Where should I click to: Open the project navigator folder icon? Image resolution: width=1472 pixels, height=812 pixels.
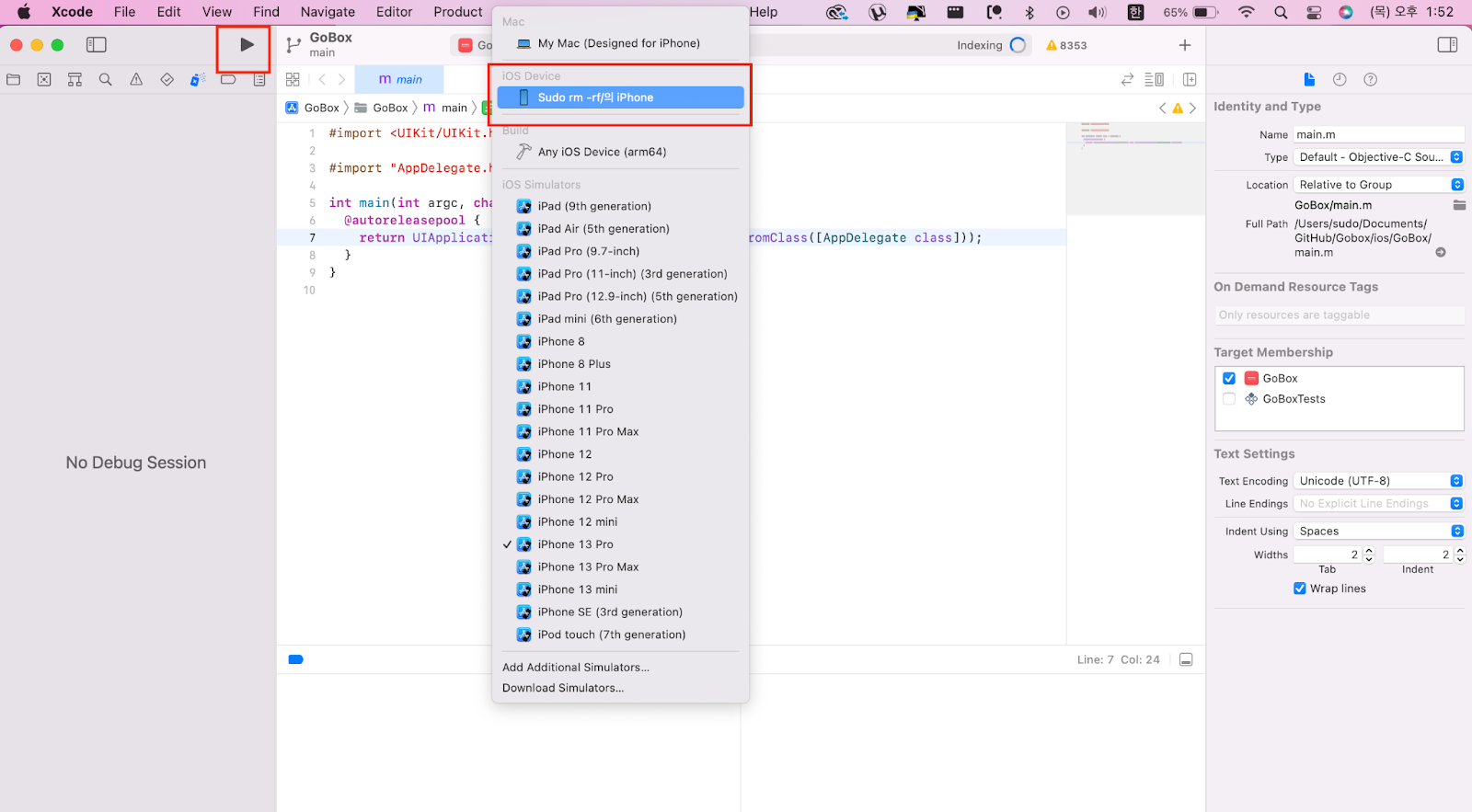14,80
